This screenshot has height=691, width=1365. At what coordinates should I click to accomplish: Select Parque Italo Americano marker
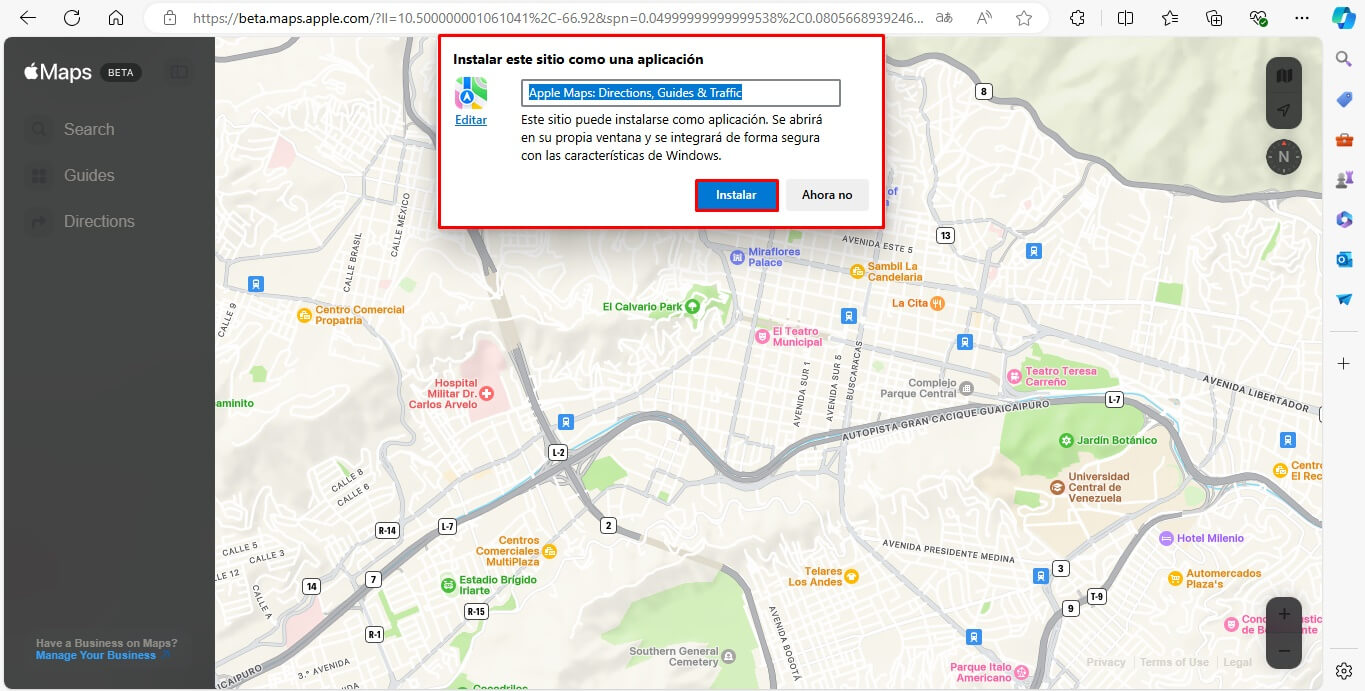(1023, 672)
